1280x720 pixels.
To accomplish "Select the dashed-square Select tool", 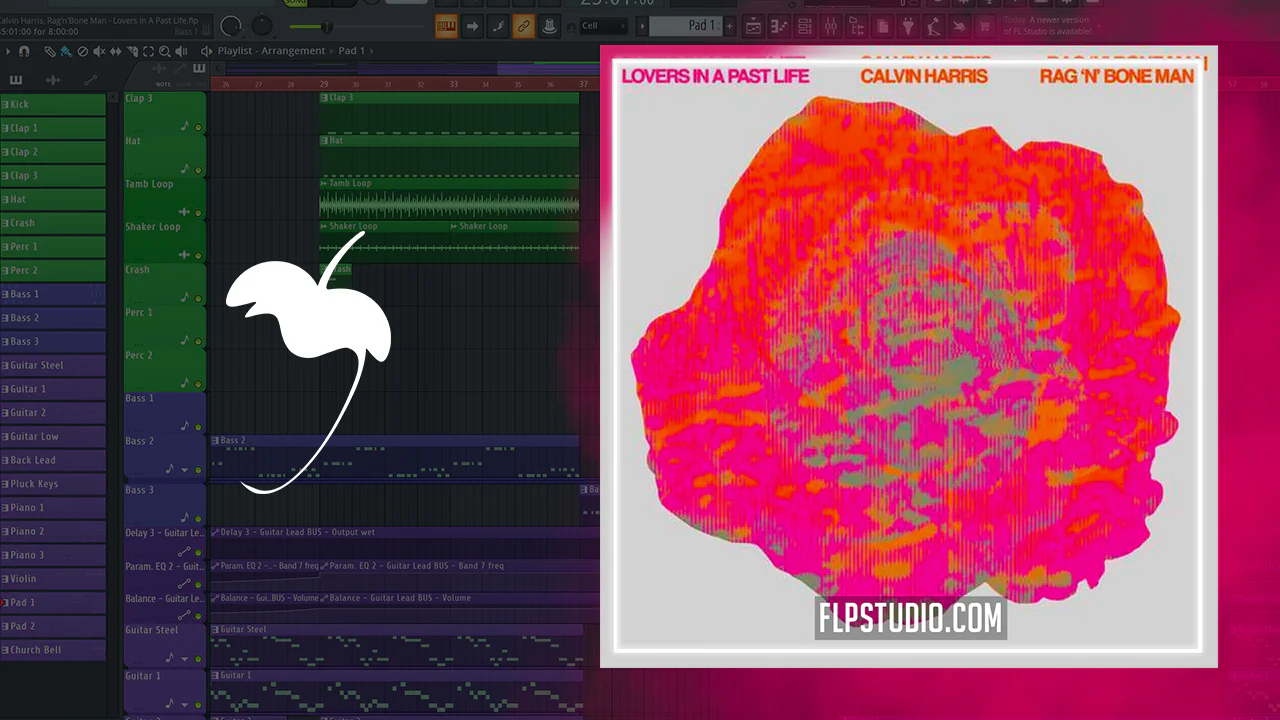I will coord(149,51).
